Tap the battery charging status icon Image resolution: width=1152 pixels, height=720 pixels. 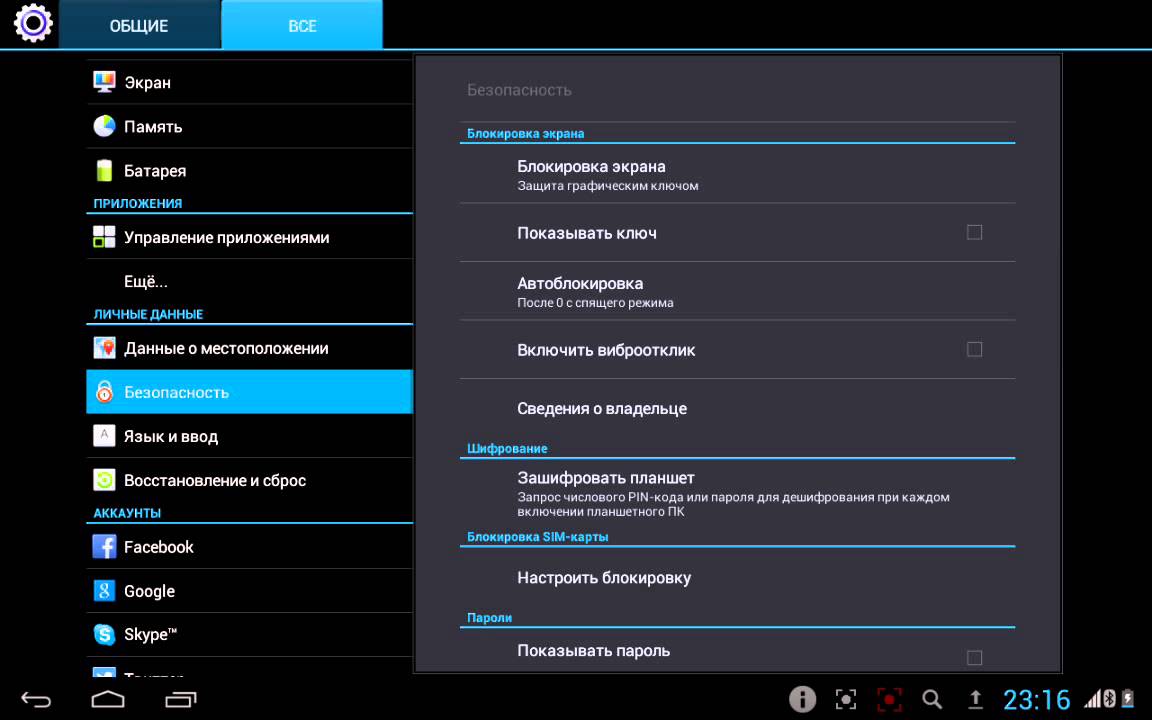click(1128, 698)
